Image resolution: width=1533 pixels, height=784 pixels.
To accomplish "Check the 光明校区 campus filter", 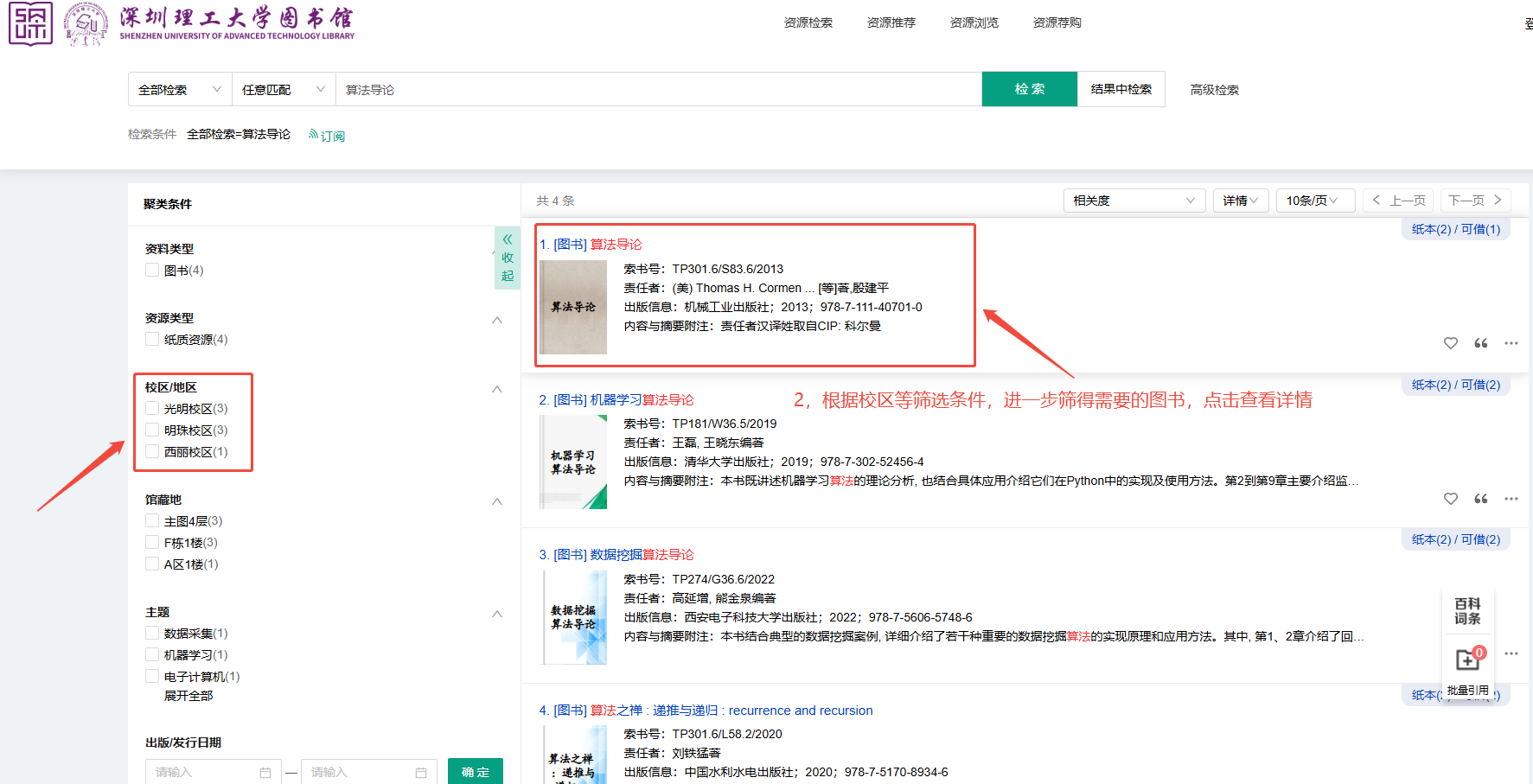I will coord(152,409).
